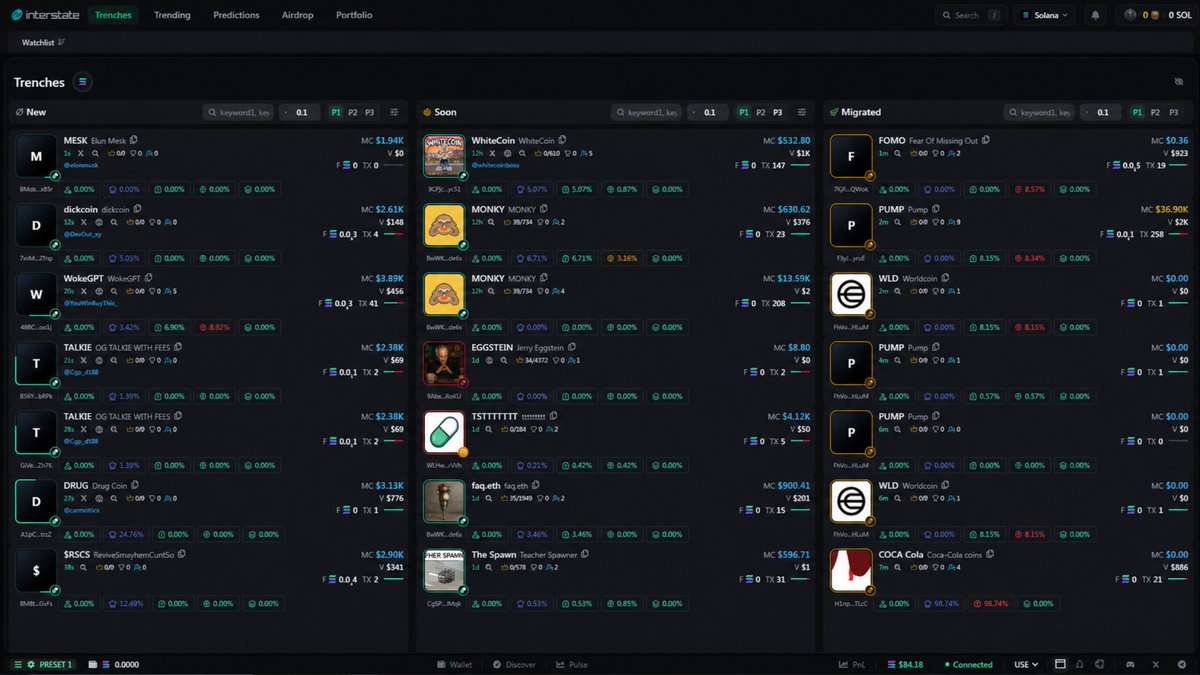1200x675 pixels.
Task: Click the global Search field
Action: pyautogui.click(x=971, y=15)
